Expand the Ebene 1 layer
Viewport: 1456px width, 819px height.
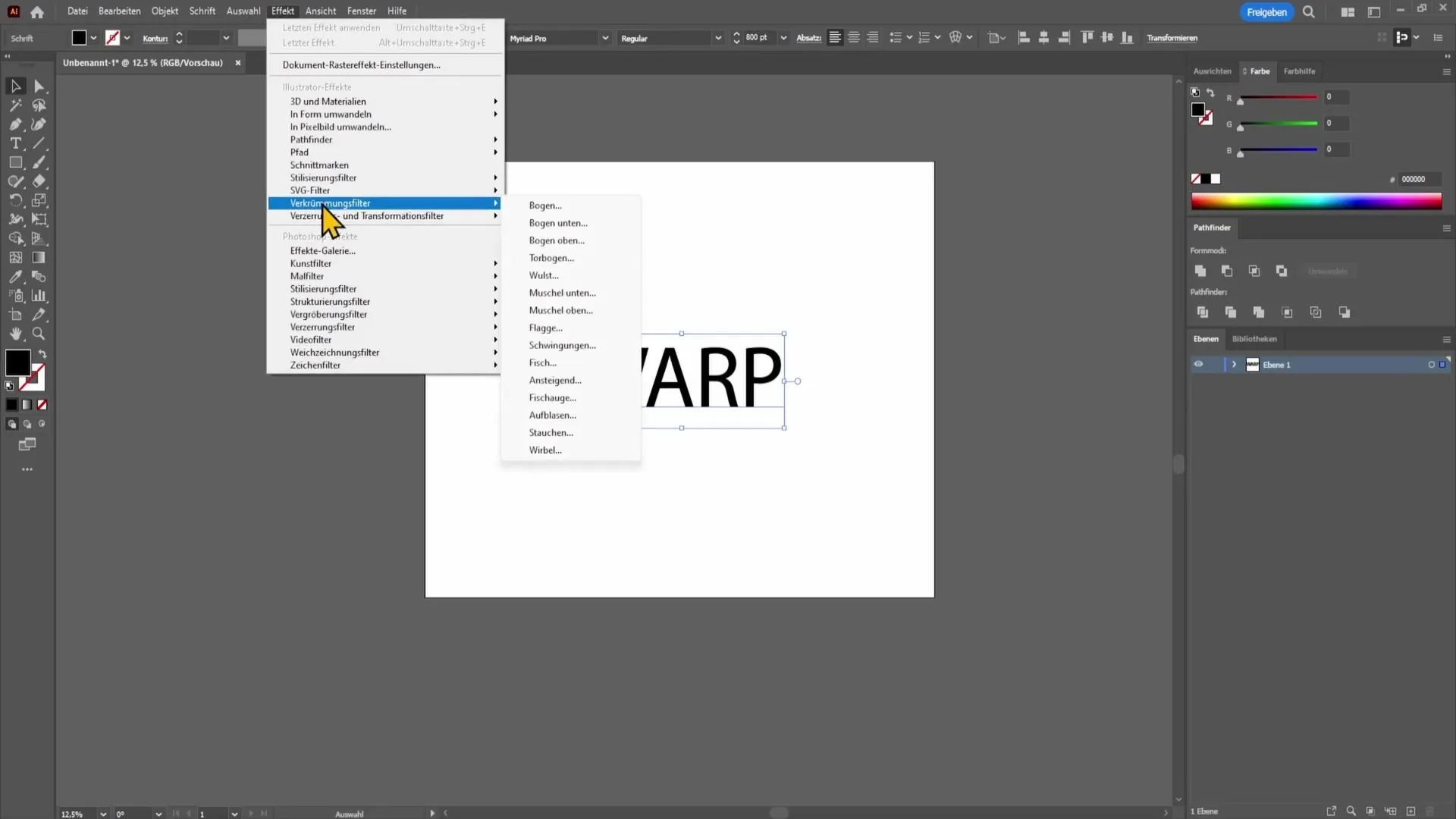pyautogui.click(x=1235, y=365)
